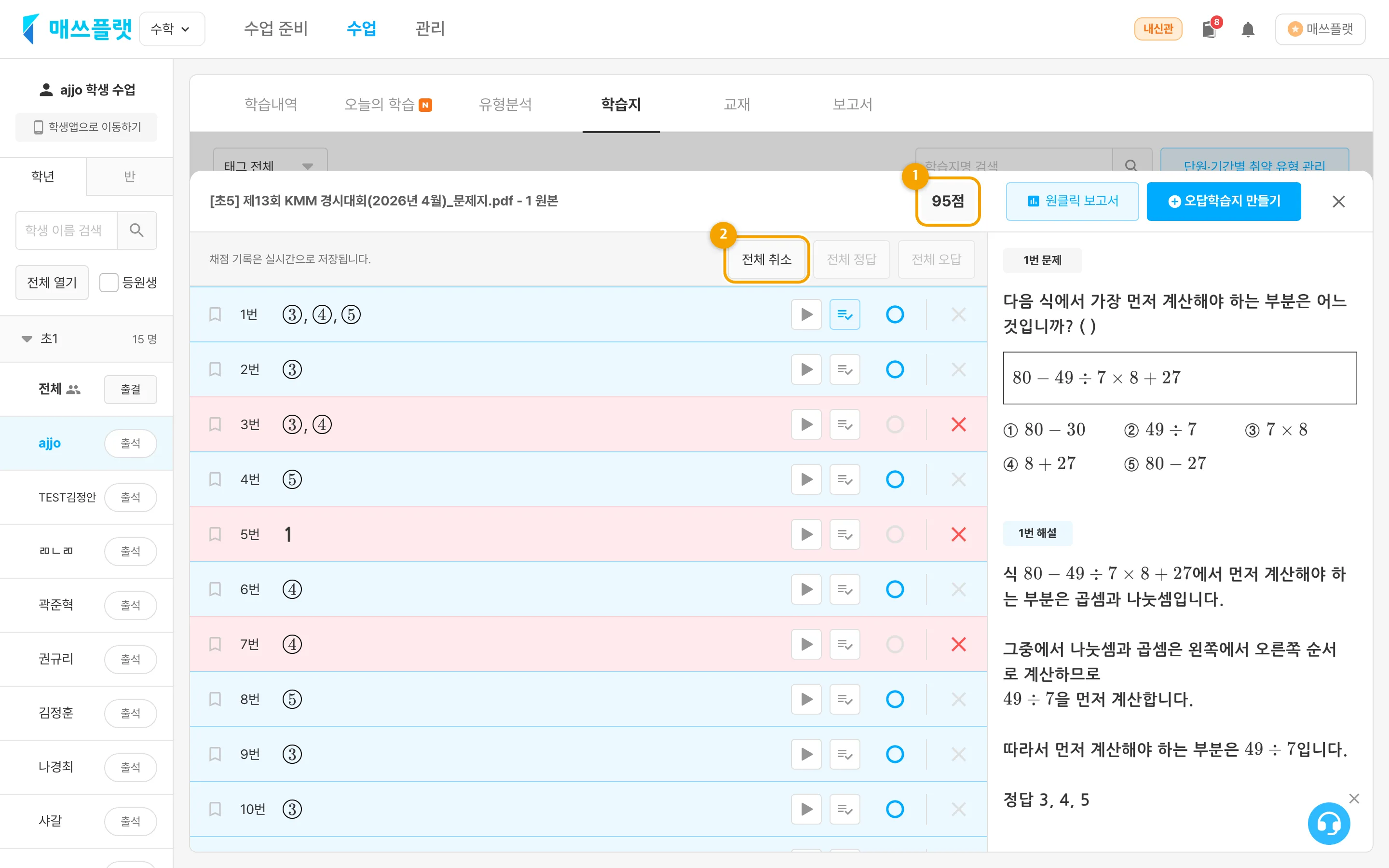Open the 매쓰플랫 account menu
Viewport: 1389px width, 868px height.
pos(1320,29)
